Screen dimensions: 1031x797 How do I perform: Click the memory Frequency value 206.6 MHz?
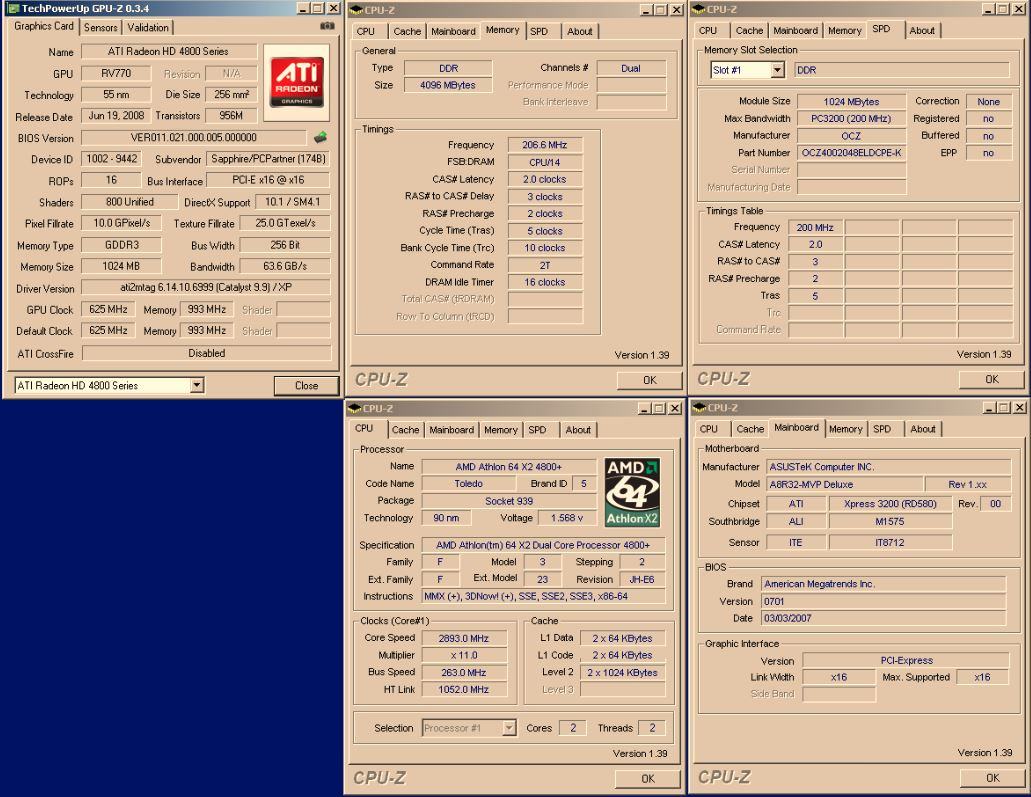544,145
